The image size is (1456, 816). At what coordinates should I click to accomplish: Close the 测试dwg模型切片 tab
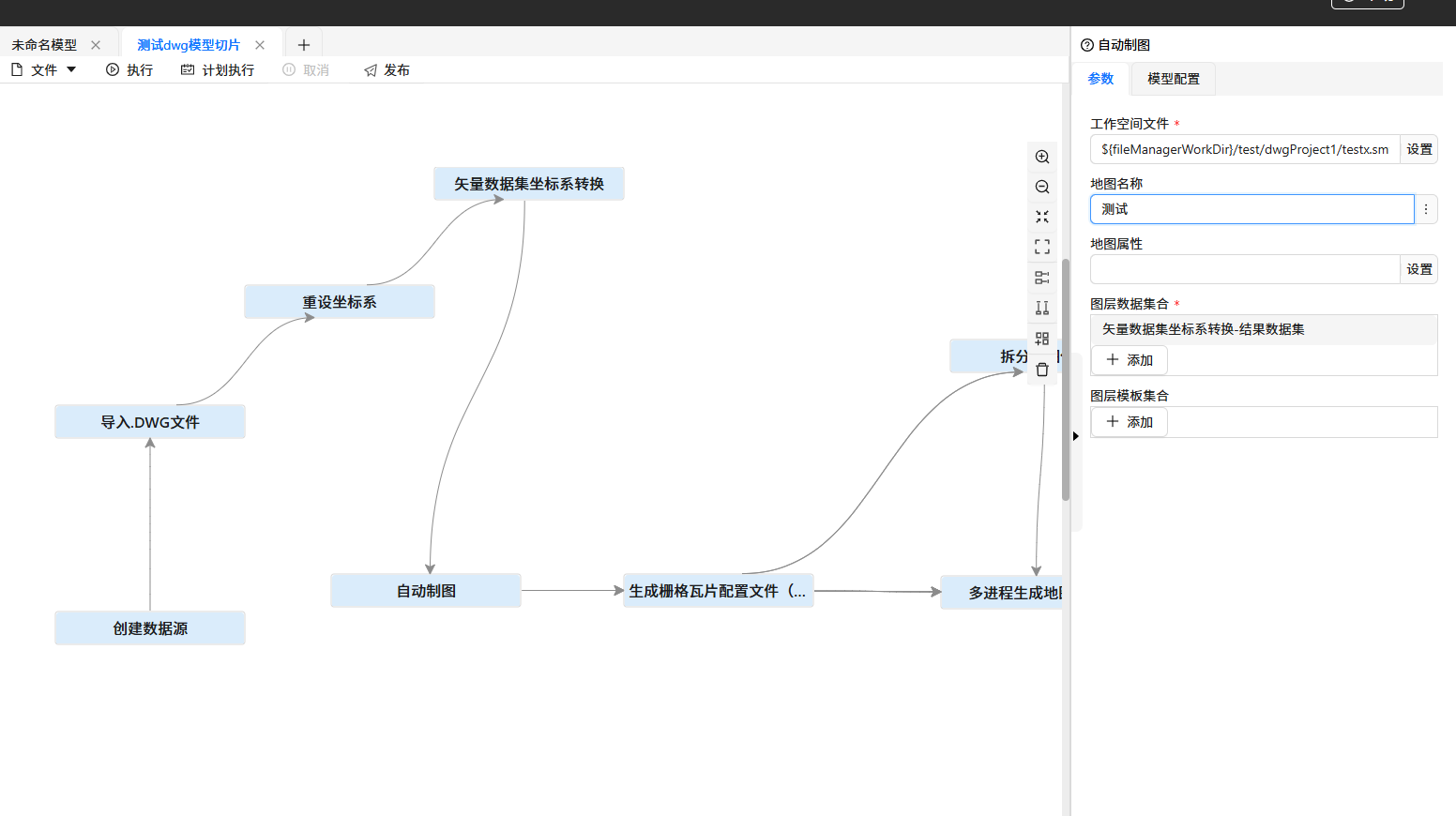[260, 45]
